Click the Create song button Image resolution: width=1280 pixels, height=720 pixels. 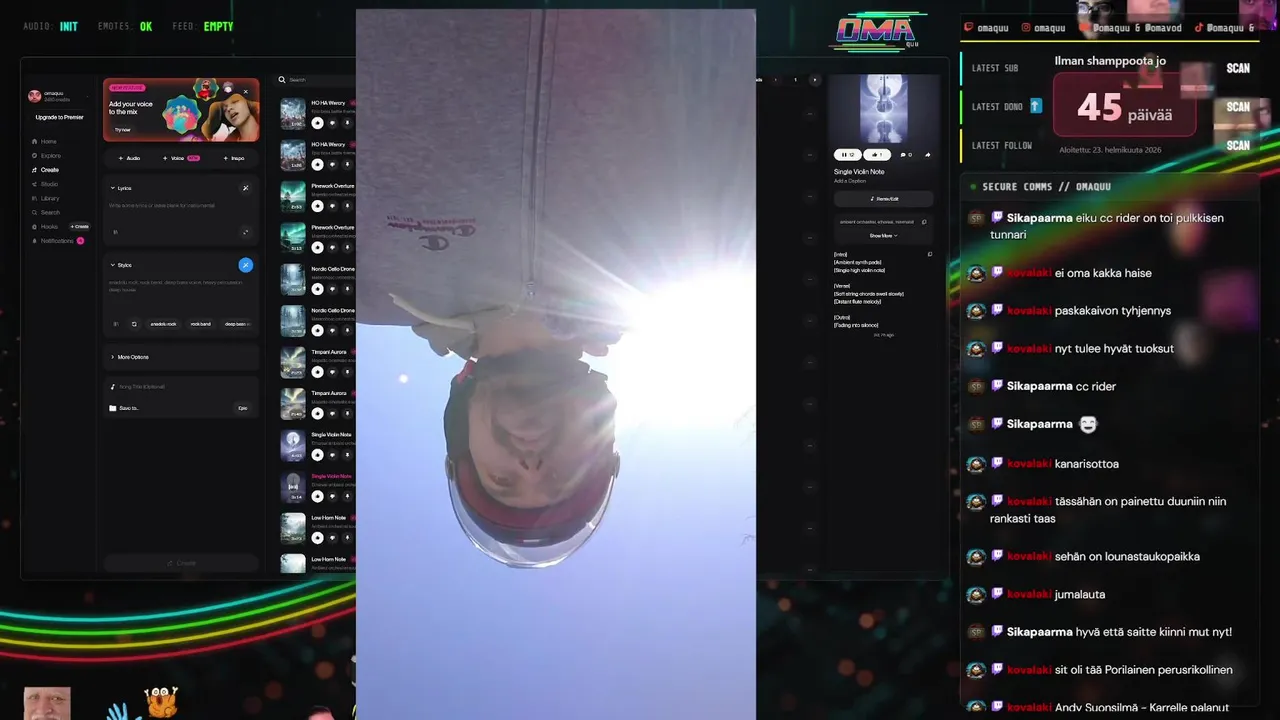click(181, 563)
